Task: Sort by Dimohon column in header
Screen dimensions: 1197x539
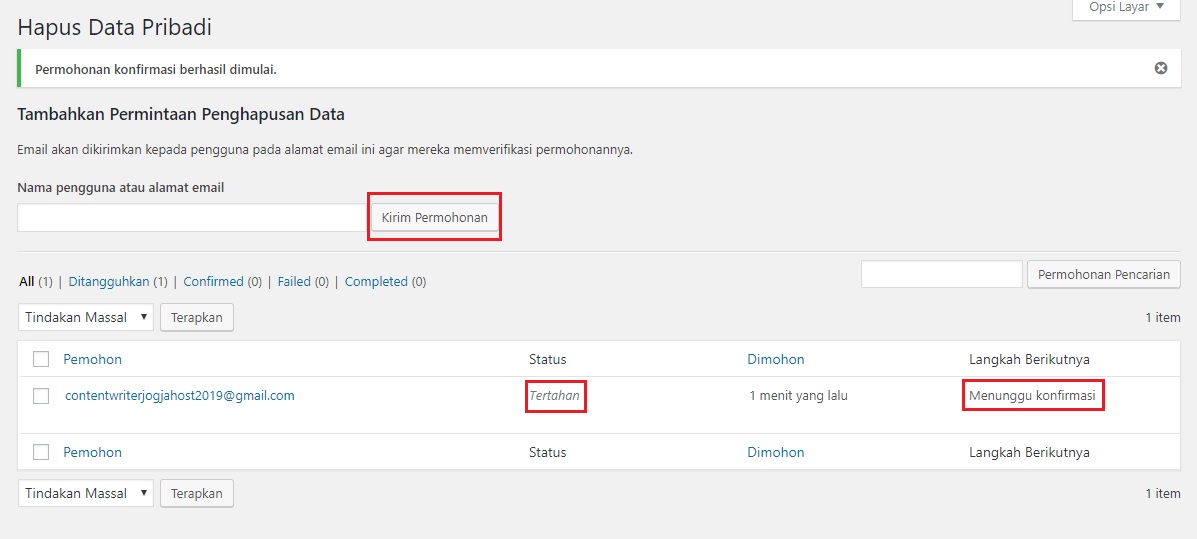Action: (775, 359)
